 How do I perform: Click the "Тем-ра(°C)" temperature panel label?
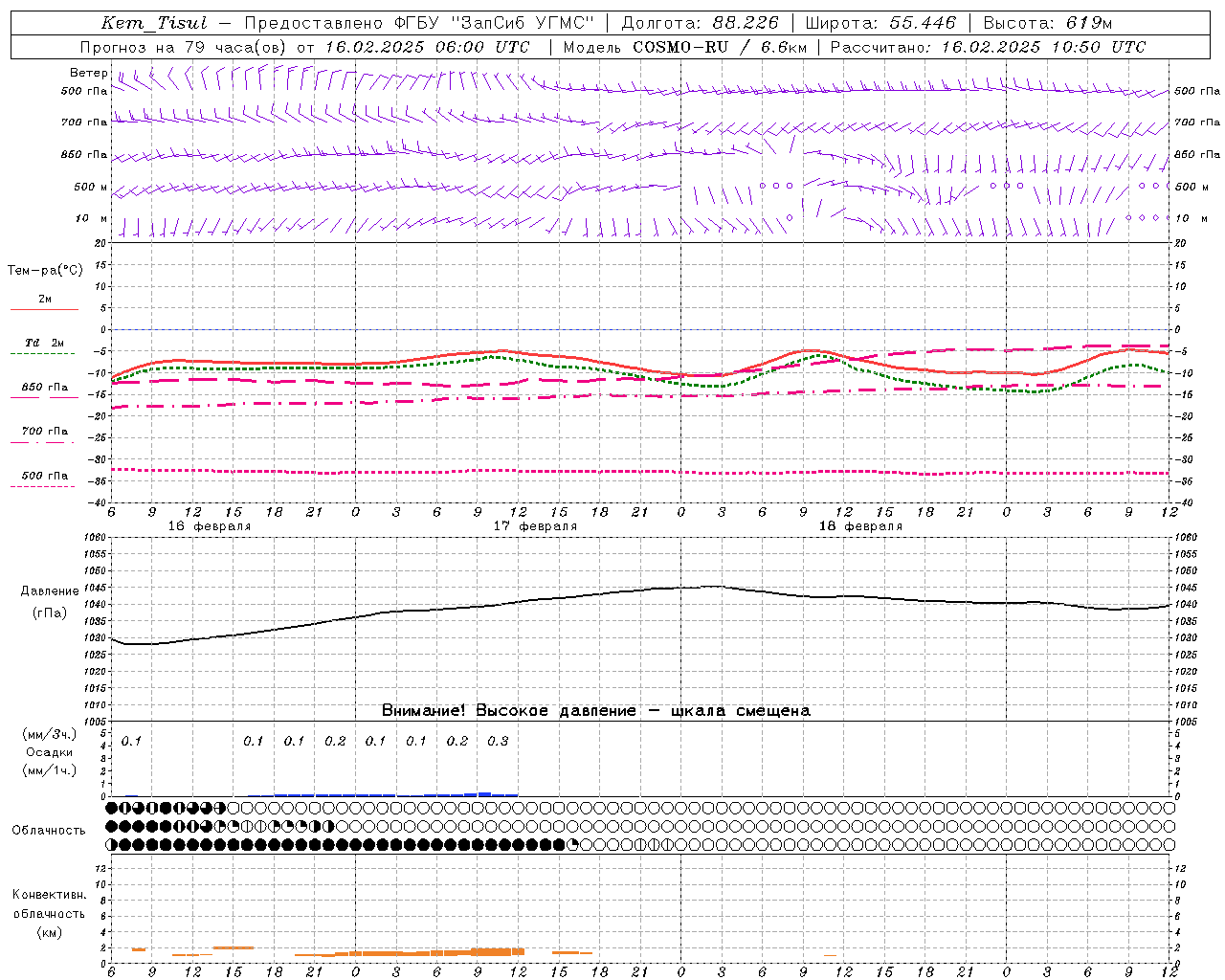coord(45,271)
